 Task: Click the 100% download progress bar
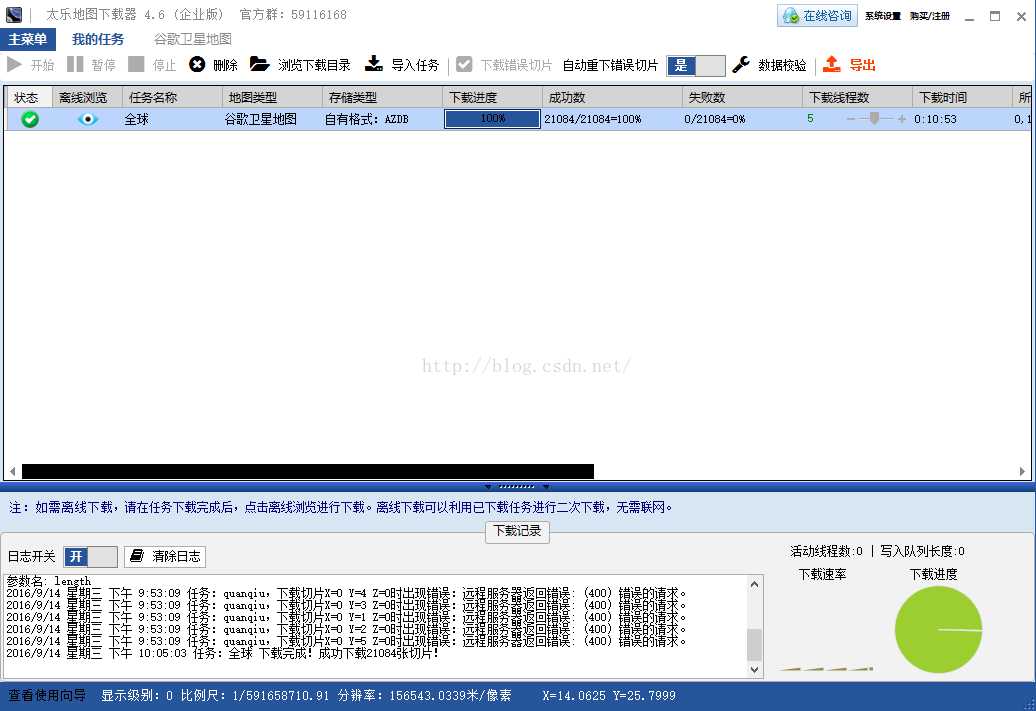(x=492, y=119)
